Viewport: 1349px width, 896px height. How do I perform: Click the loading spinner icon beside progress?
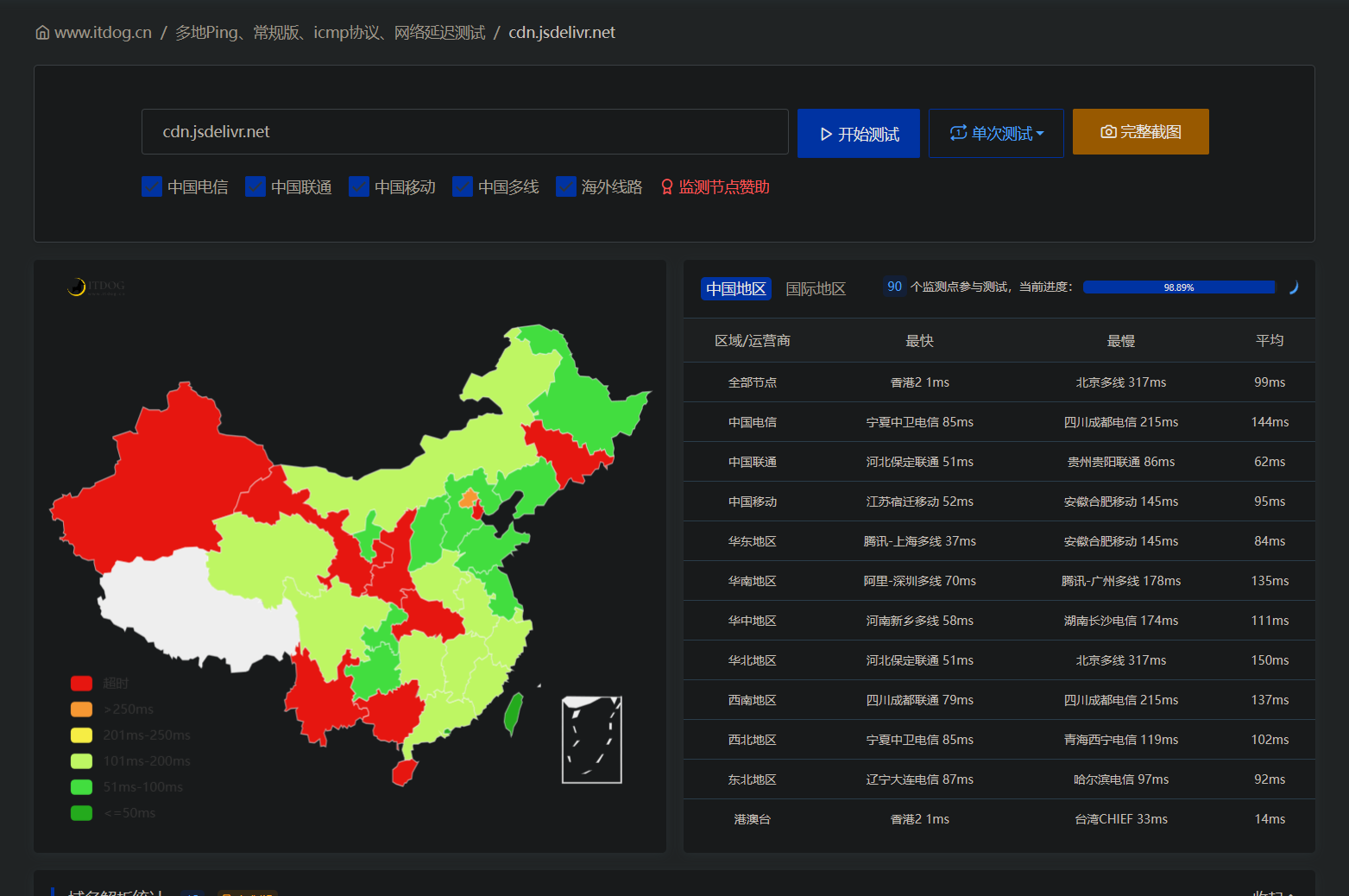[1293, 287]
